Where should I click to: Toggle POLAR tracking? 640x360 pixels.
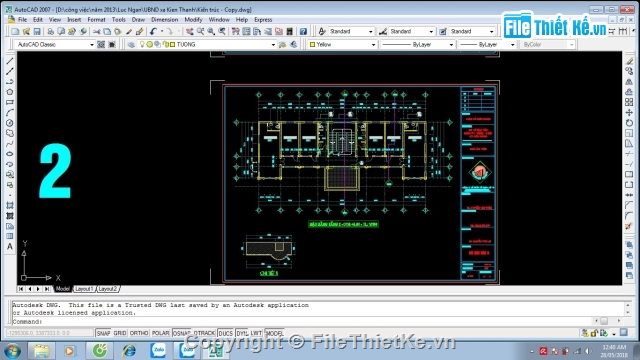[x=160, y=333]
